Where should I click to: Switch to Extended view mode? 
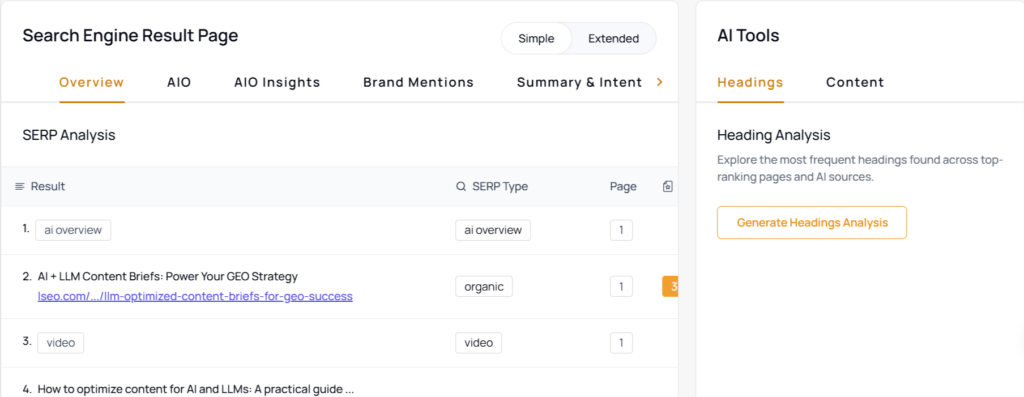click(613, 39)
